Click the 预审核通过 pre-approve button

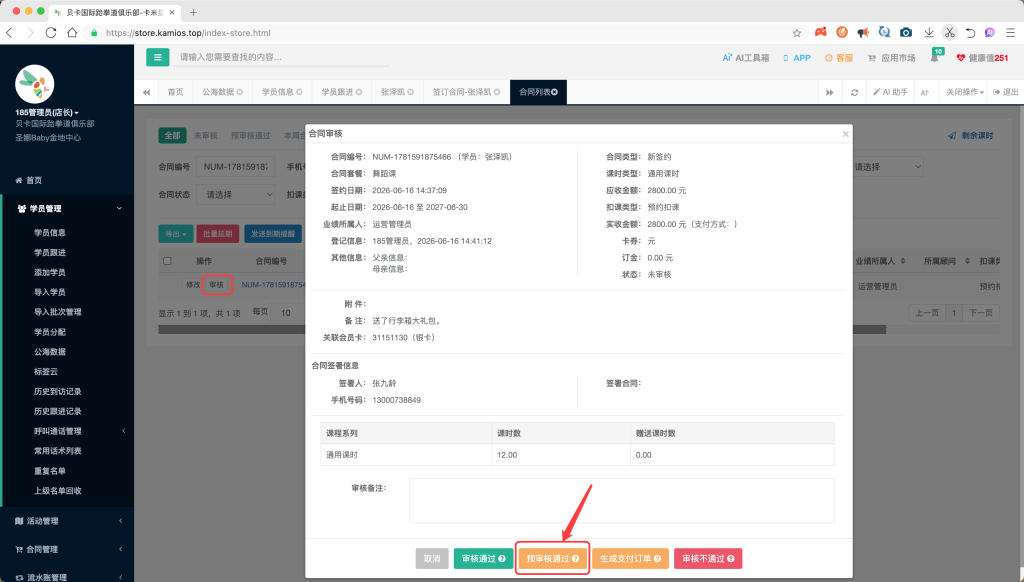[x=552, y=558]
